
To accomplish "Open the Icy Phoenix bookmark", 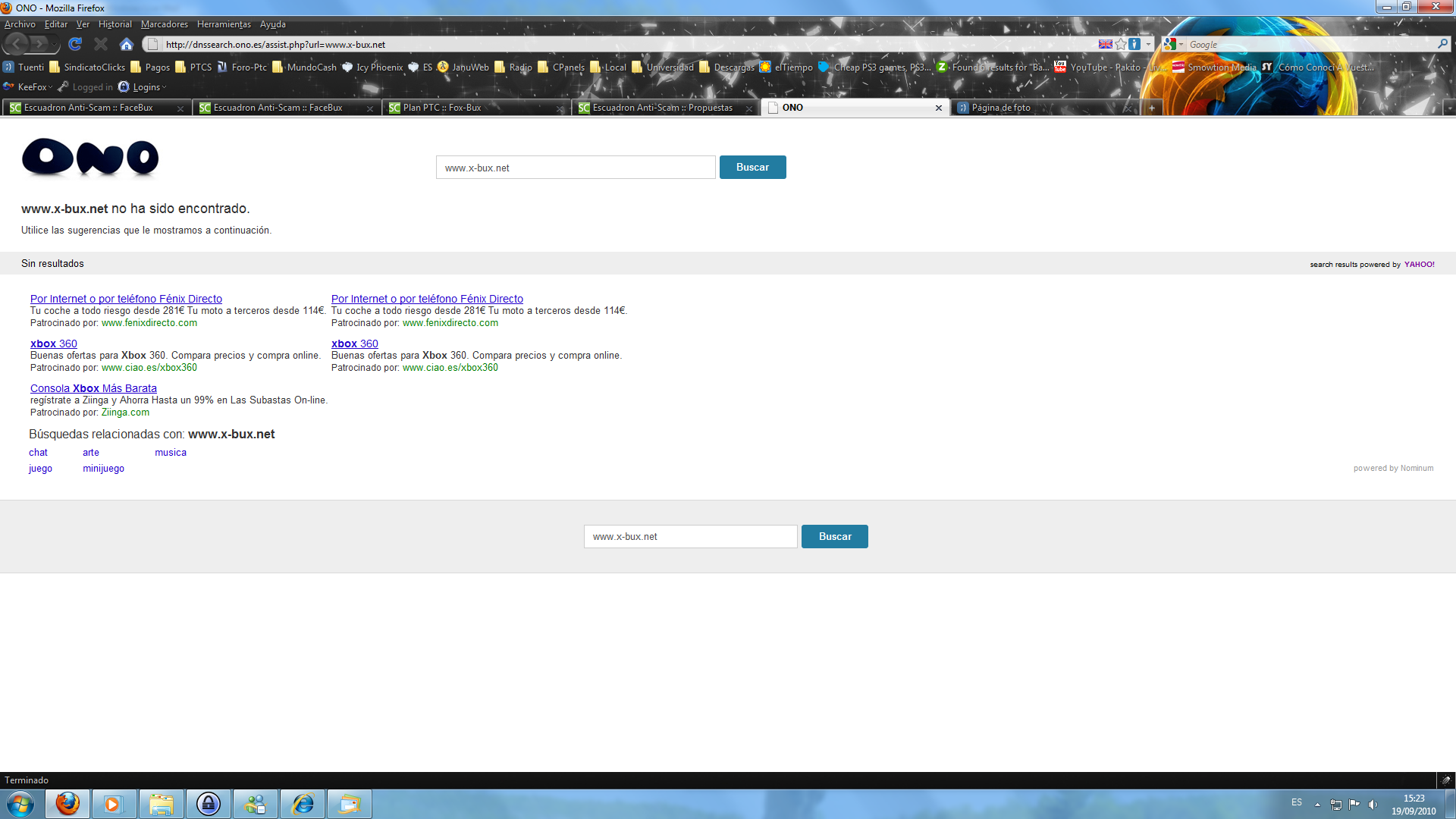I will click(372, 67).
